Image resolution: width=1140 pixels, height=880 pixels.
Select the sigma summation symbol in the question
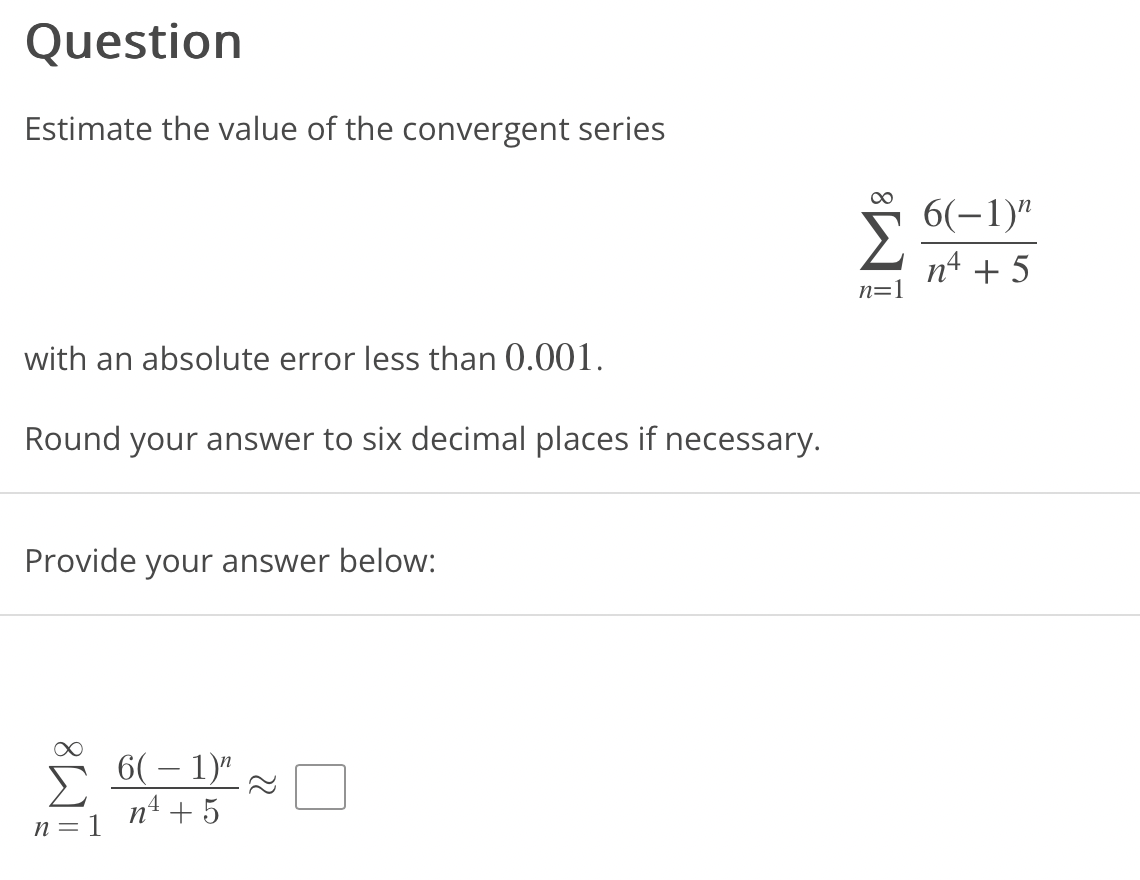pos(881,243)
